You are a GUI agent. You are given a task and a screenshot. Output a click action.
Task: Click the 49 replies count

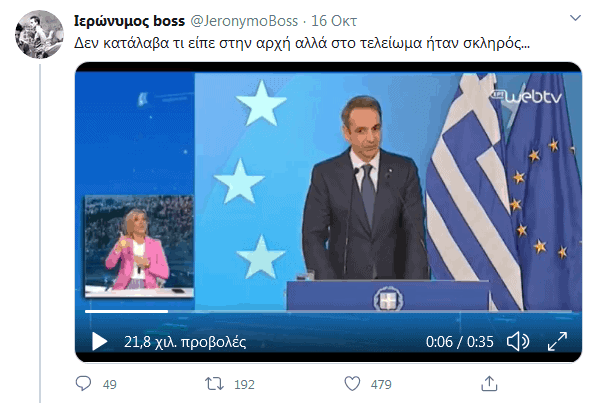[109, 384]
